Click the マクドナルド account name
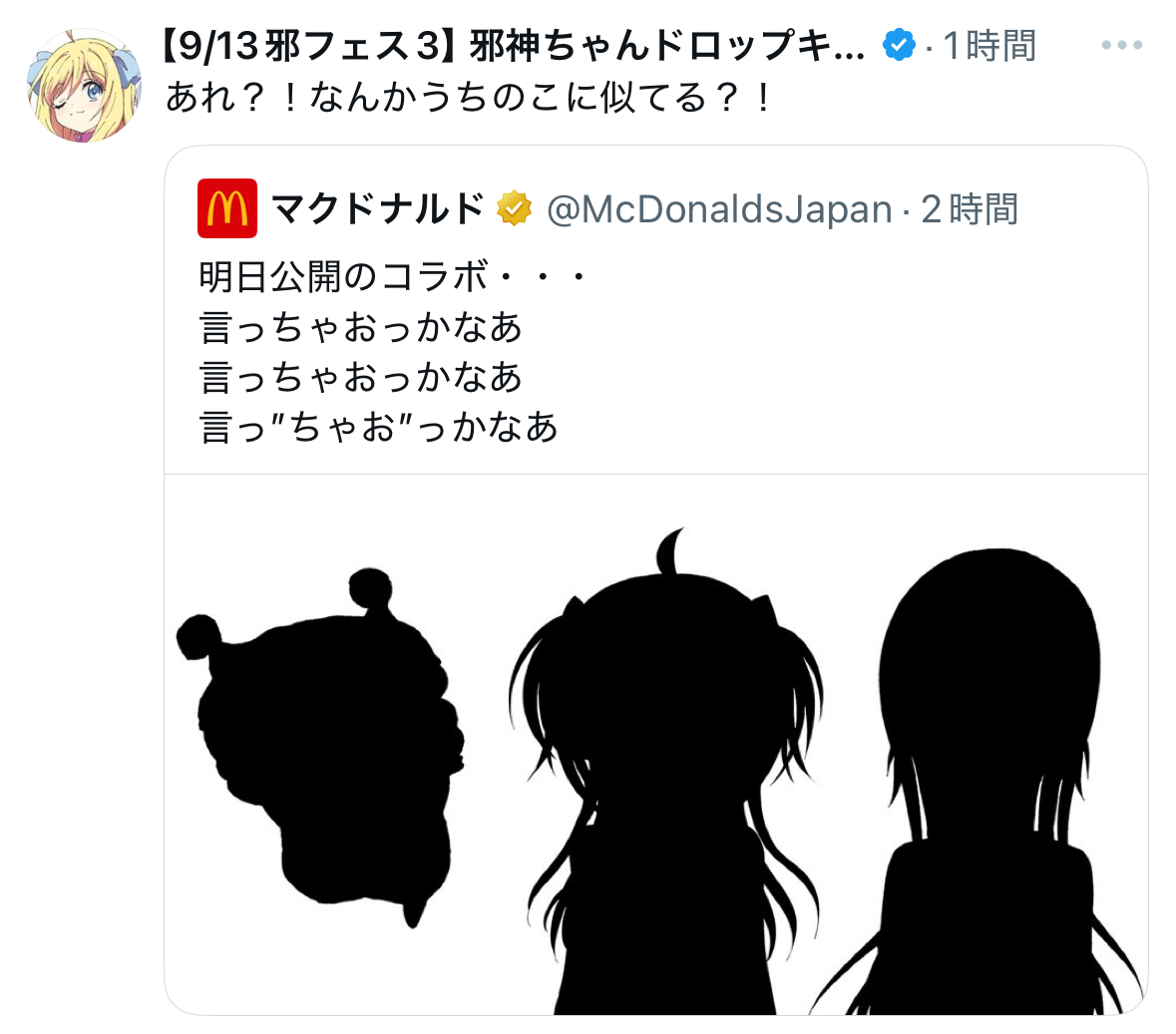 pos(378,208)
